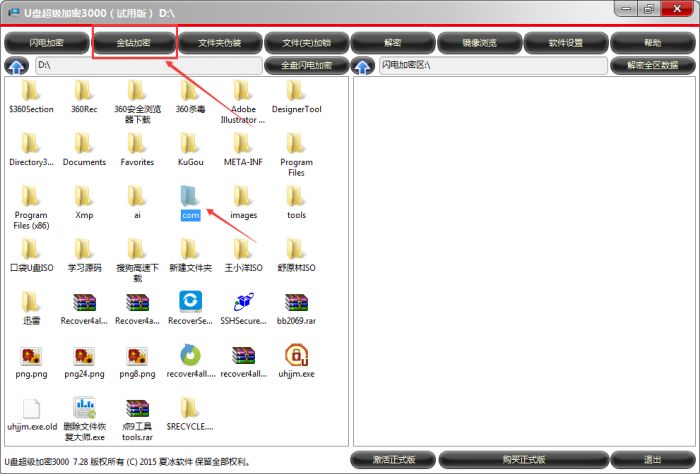This screenshot has width=700, height=474.
Task: Open the 闪电加密 function
Action: point(47,43)
